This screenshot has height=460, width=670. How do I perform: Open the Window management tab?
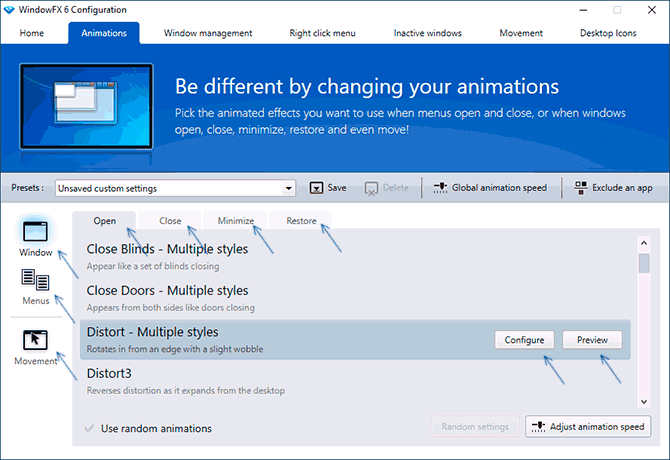(x=208, y=33)
